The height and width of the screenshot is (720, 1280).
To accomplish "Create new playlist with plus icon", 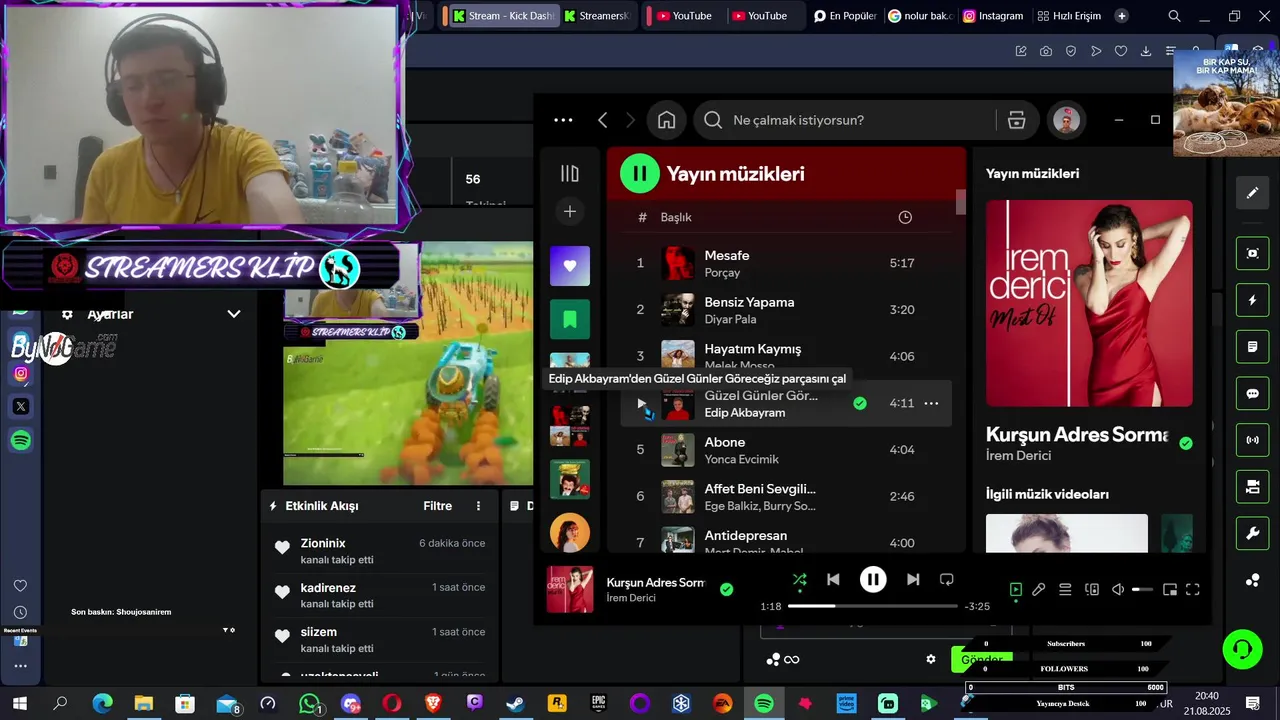I will coord(570,211).
